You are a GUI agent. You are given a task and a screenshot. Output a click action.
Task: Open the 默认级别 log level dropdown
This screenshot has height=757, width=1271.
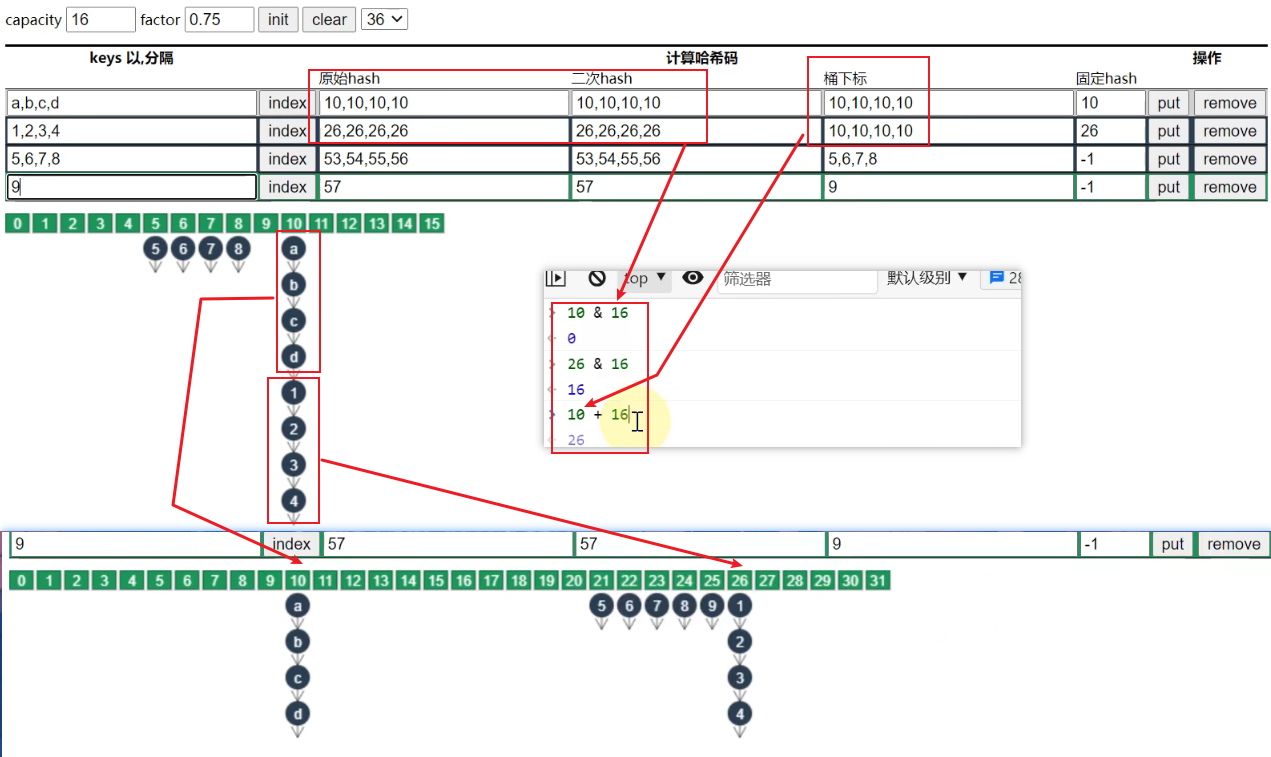(x=928, y=278)
